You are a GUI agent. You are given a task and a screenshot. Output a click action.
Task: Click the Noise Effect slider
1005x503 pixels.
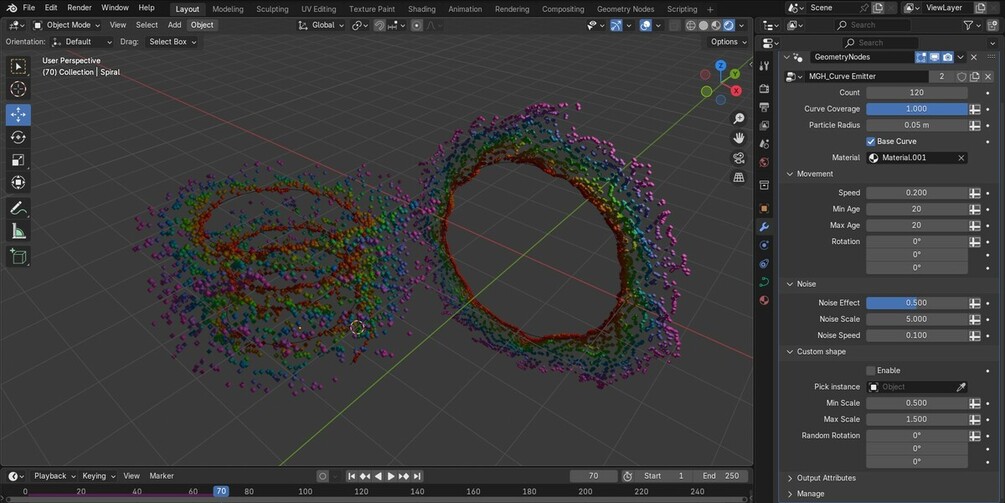(917, 303)
